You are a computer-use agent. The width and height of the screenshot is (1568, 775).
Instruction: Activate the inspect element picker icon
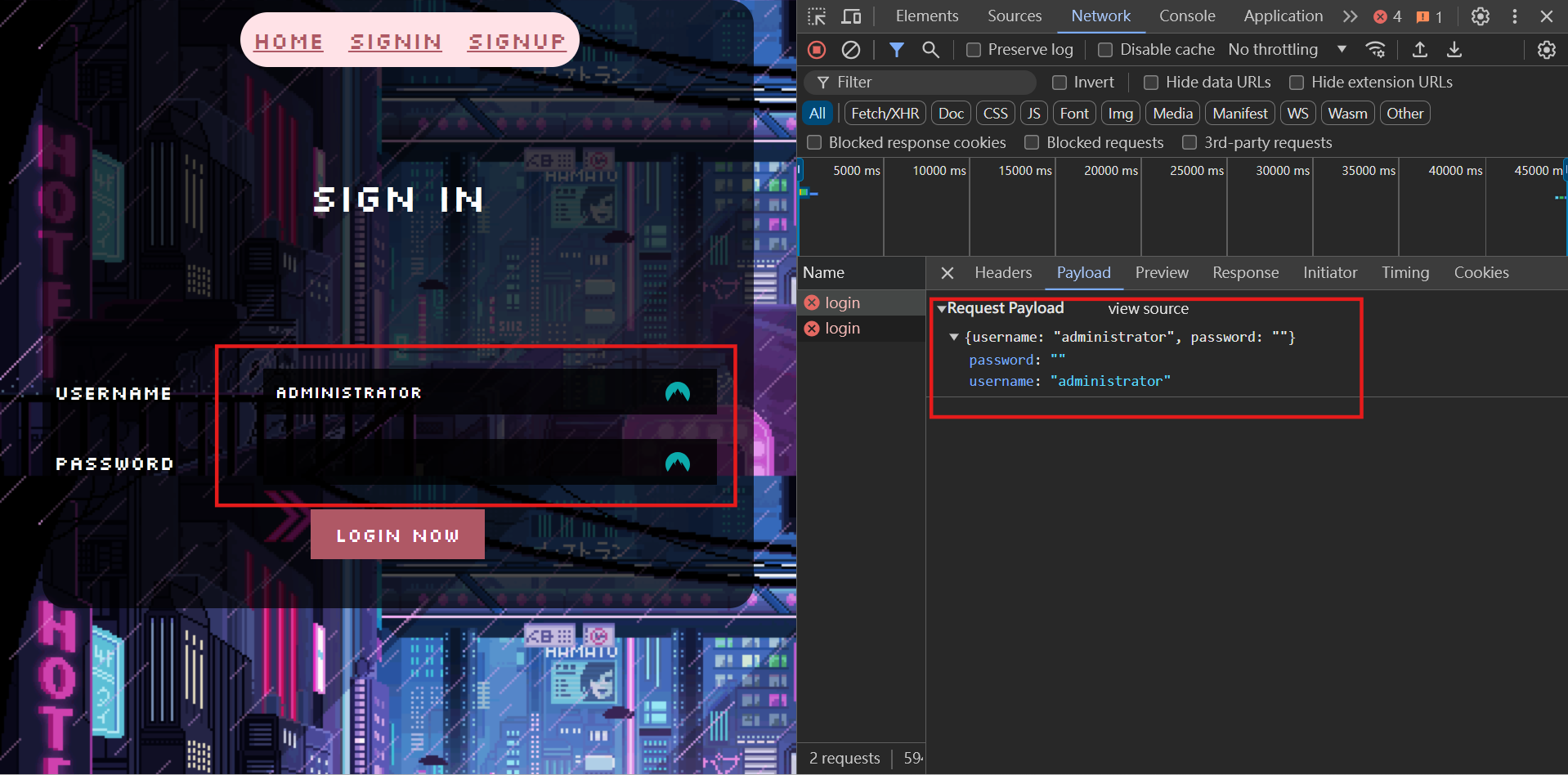(817, 16)
